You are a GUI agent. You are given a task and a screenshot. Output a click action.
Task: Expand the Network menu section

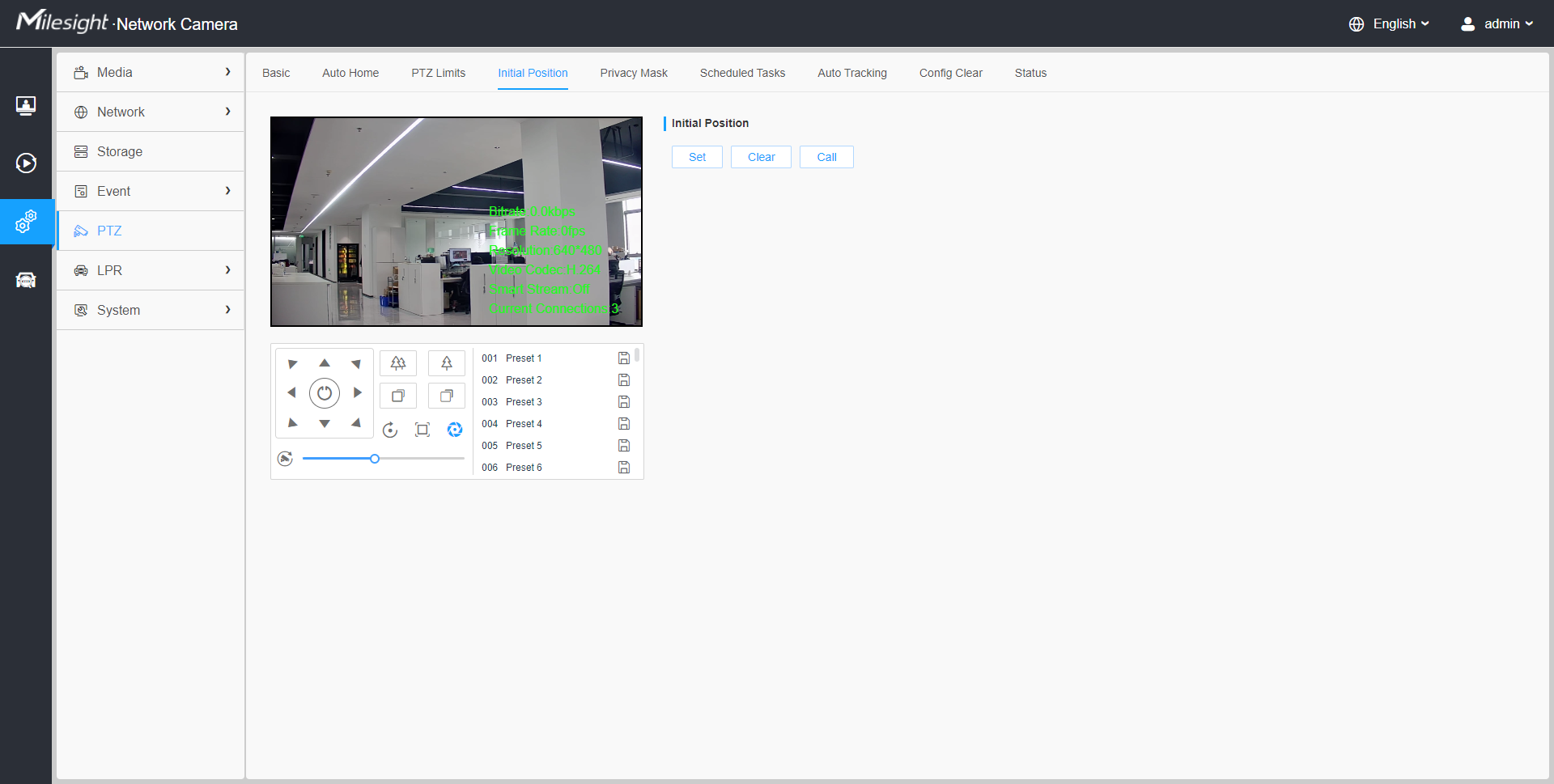point(151,112)
